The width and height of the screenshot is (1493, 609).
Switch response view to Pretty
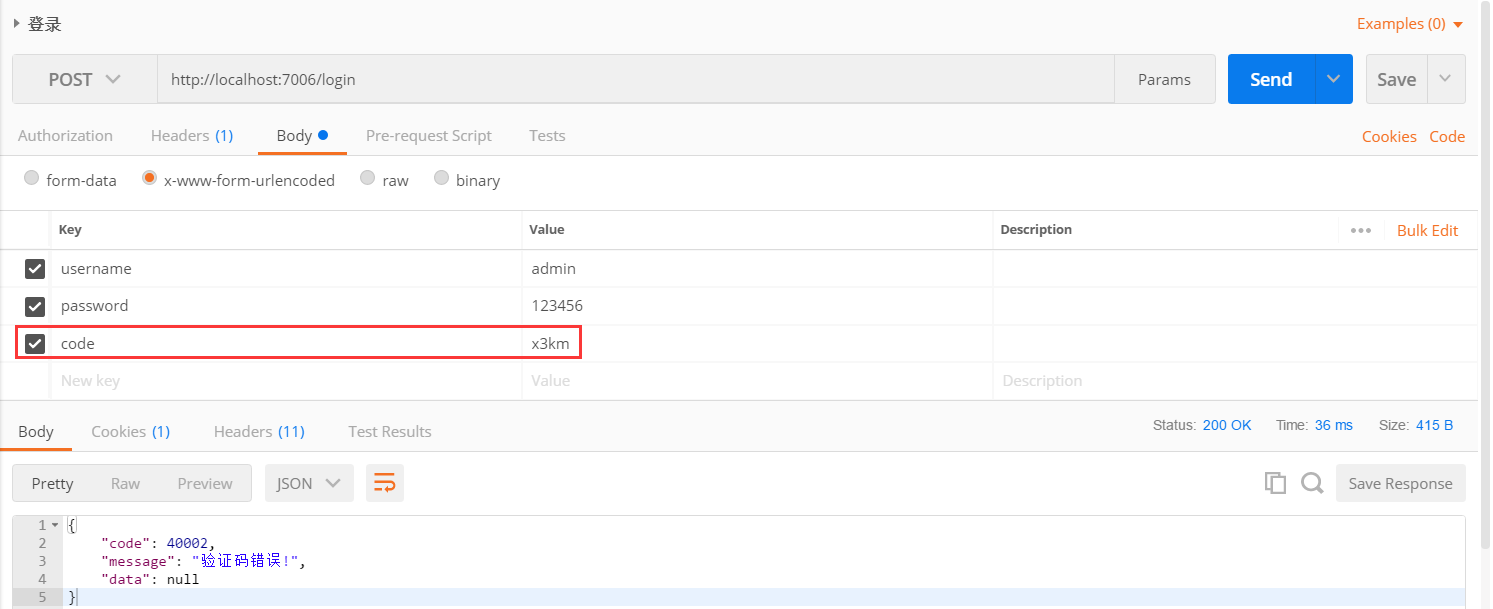(x=52, y=483)
